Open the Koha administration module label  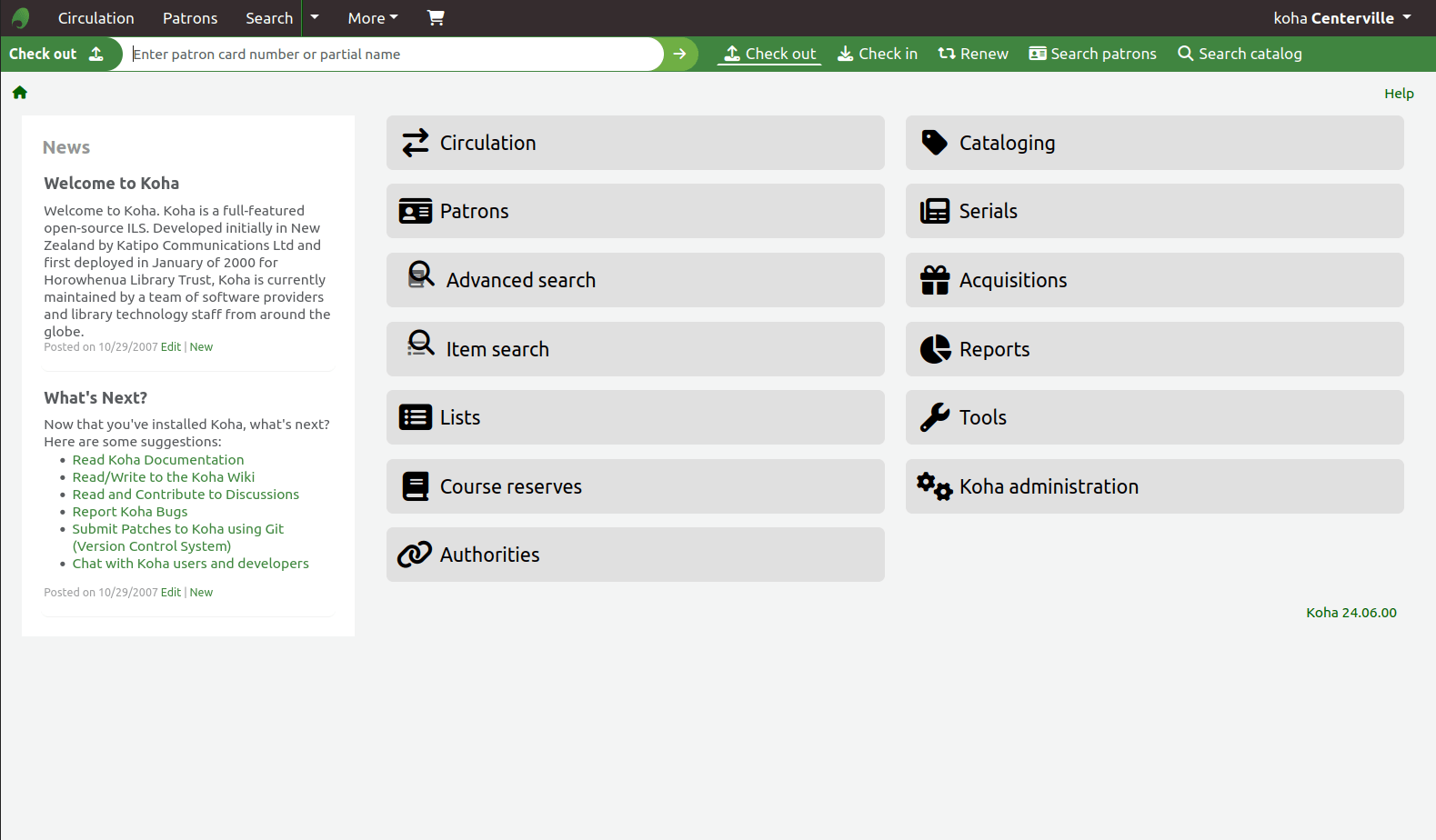pyautogui.click(x=1049, y=486)
